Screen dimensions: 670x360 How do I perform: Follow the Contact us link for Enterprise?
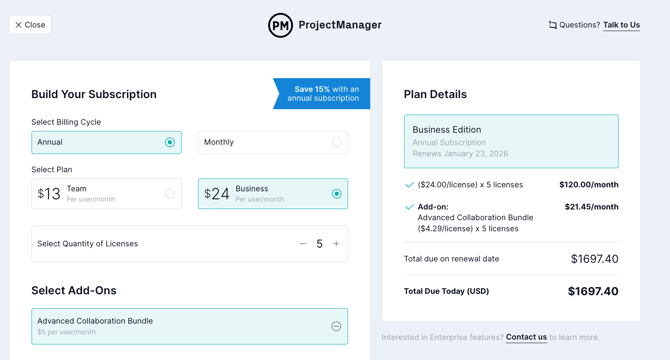pos(526,337)
